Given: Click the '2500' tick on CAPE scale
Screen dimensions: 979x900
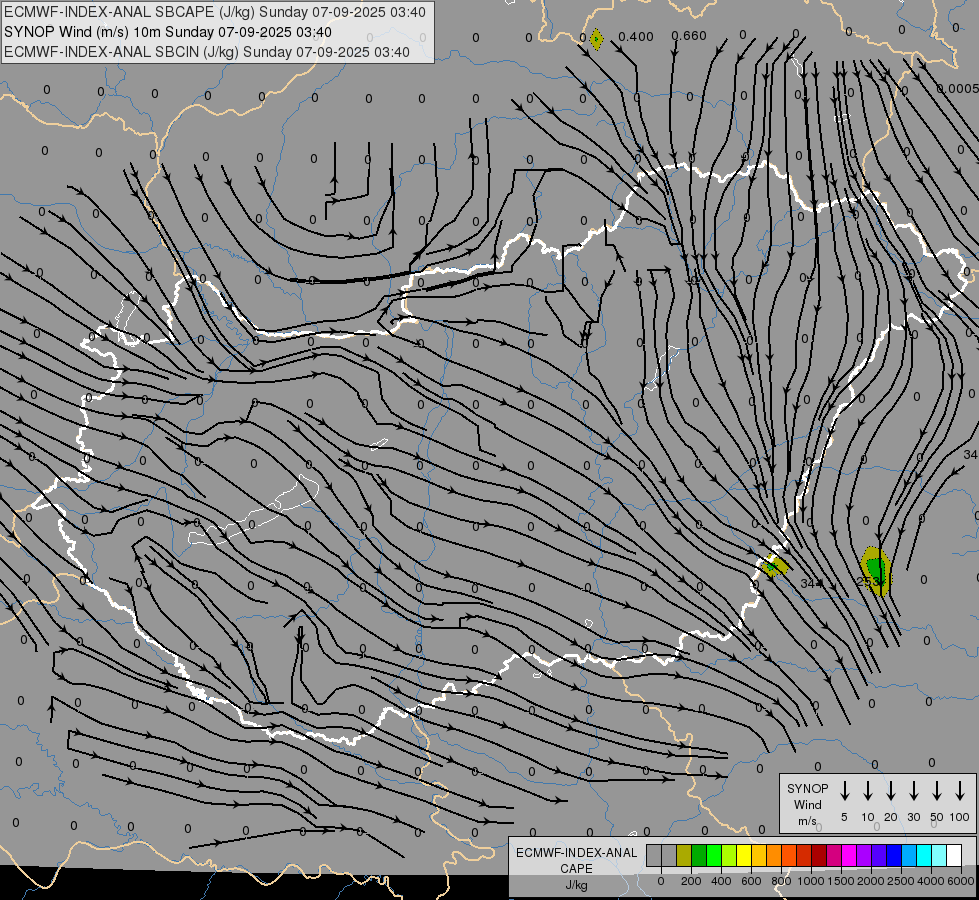Looking at the screenshot, I should 901,881.
